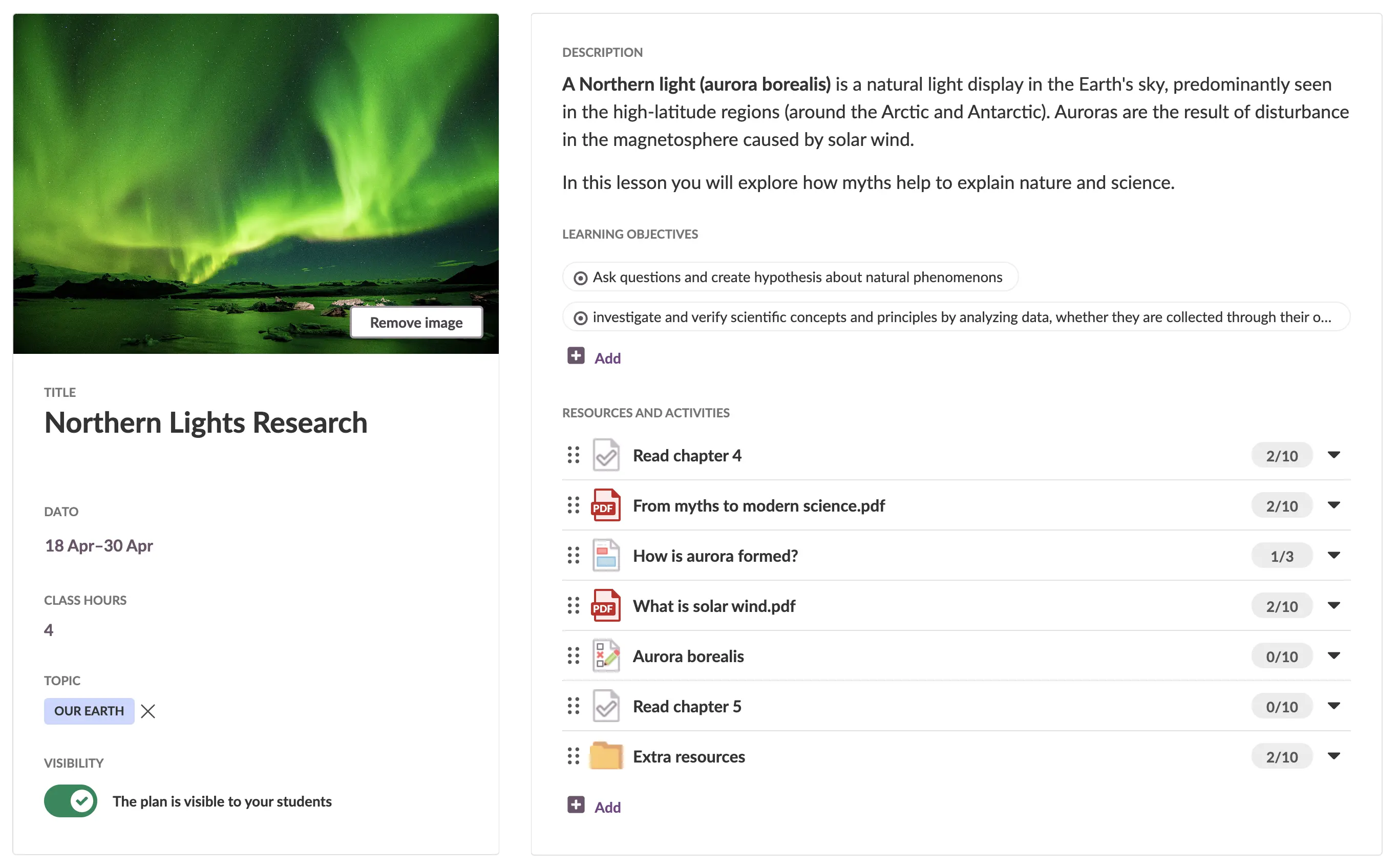The width and height of the screenshot is (1398, 868).
Task: Click the drag handle for What is solar wind.pdf
Action: (573, 606)
